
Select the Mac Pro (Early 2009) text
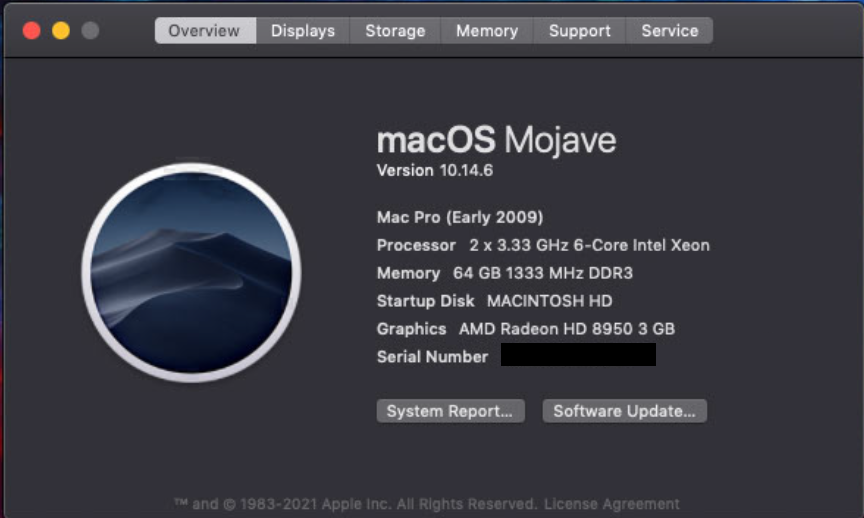[460, 217]
